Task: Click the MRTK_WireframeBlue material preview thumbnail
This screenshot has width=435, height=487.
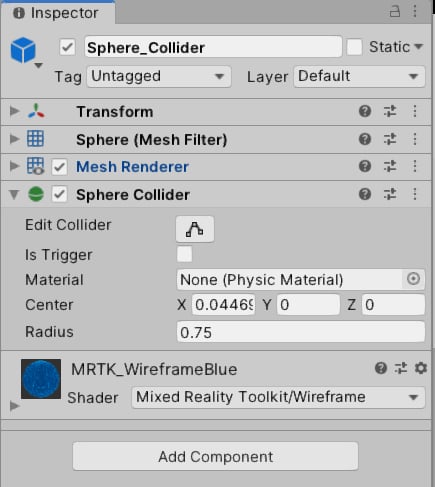Action: pyautogui.click(x=41, y=379)
